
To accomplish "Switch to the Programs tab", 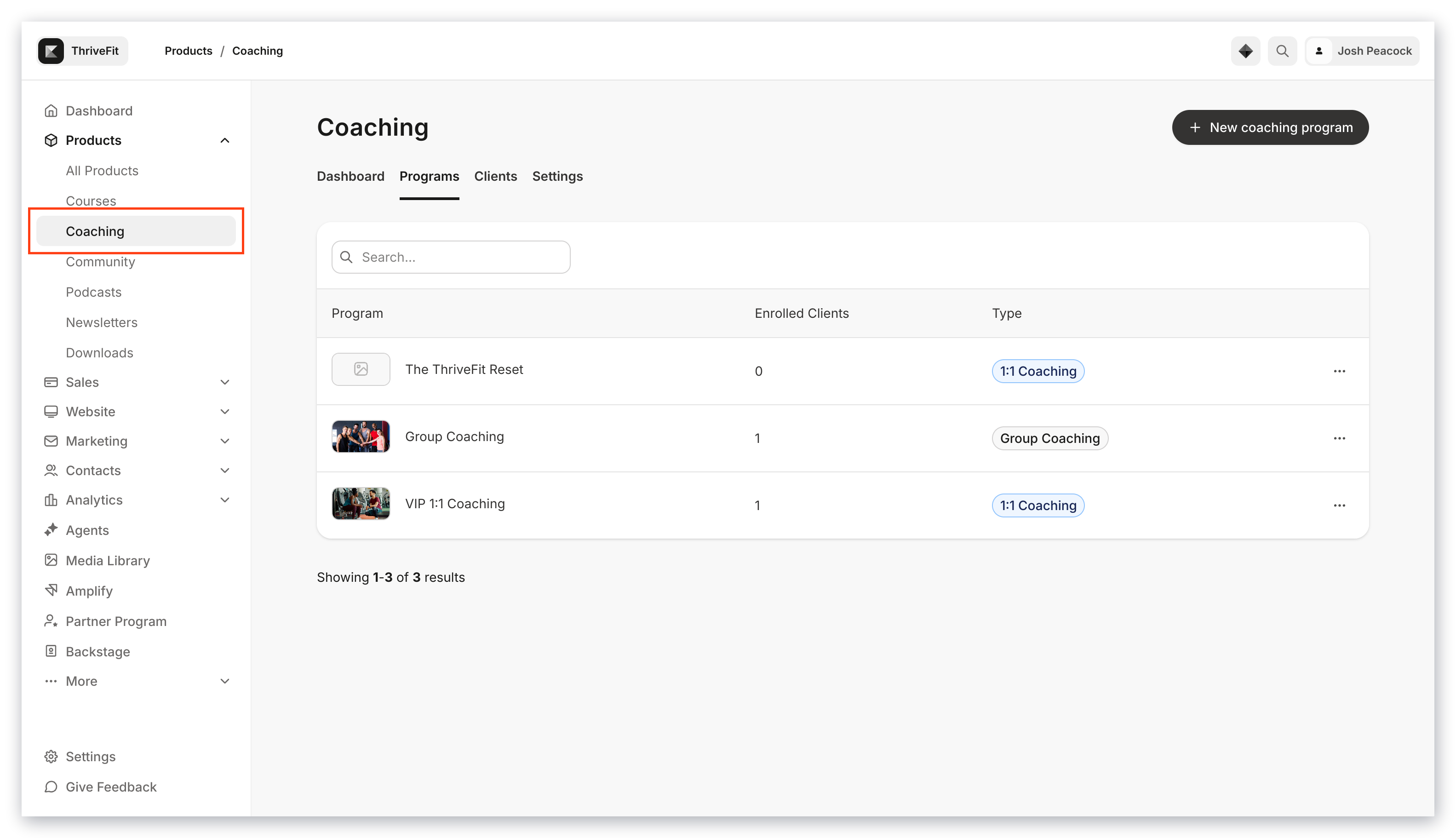I will point(429,176).
